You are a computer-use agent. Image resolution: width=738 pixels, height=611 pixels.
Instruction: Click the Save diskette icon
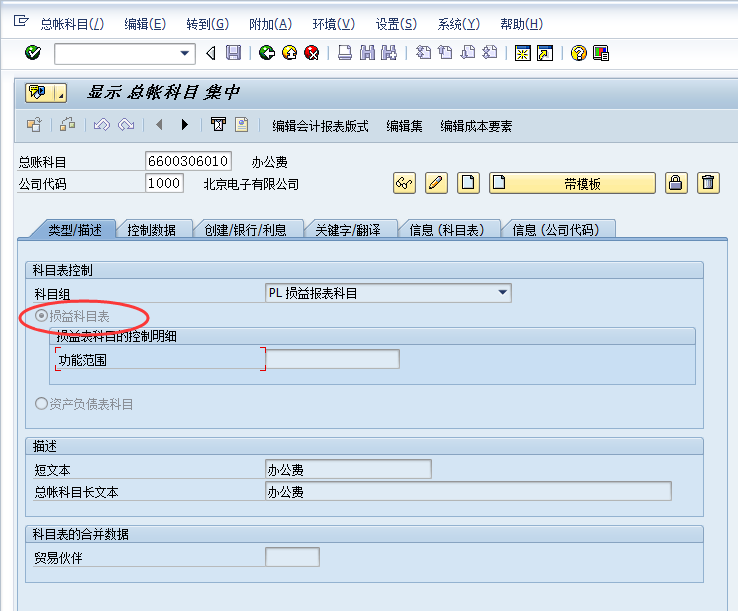coord(233,53)
